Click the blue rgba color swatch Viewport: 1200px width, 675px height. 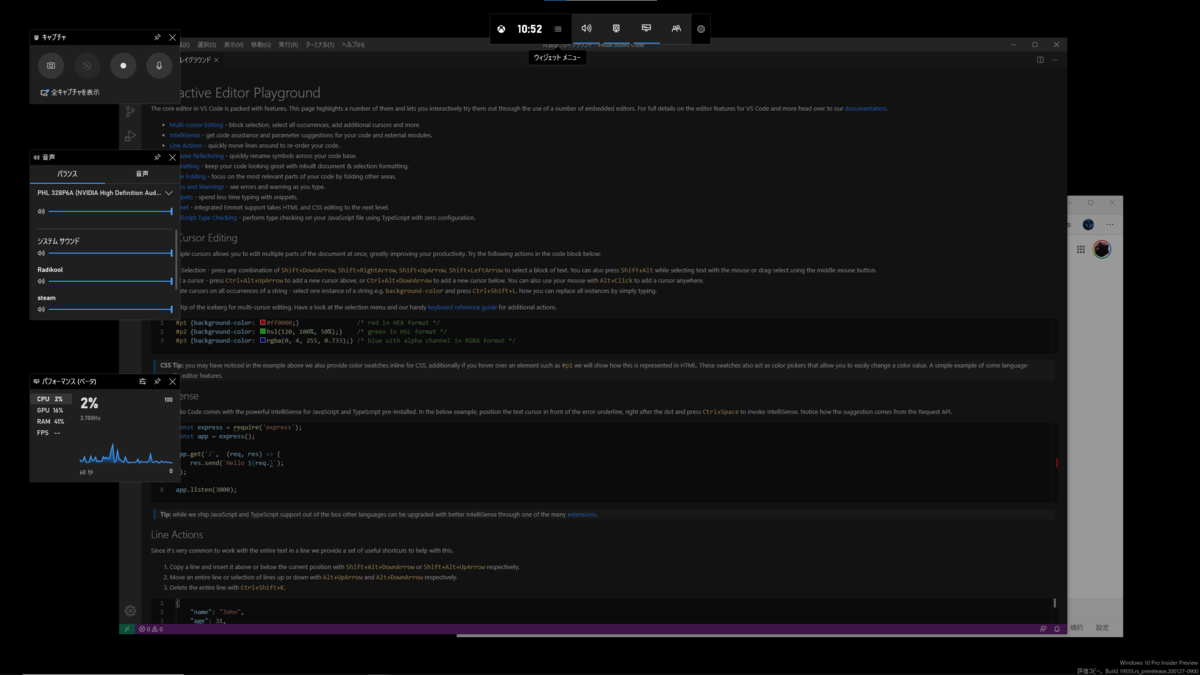263,340
